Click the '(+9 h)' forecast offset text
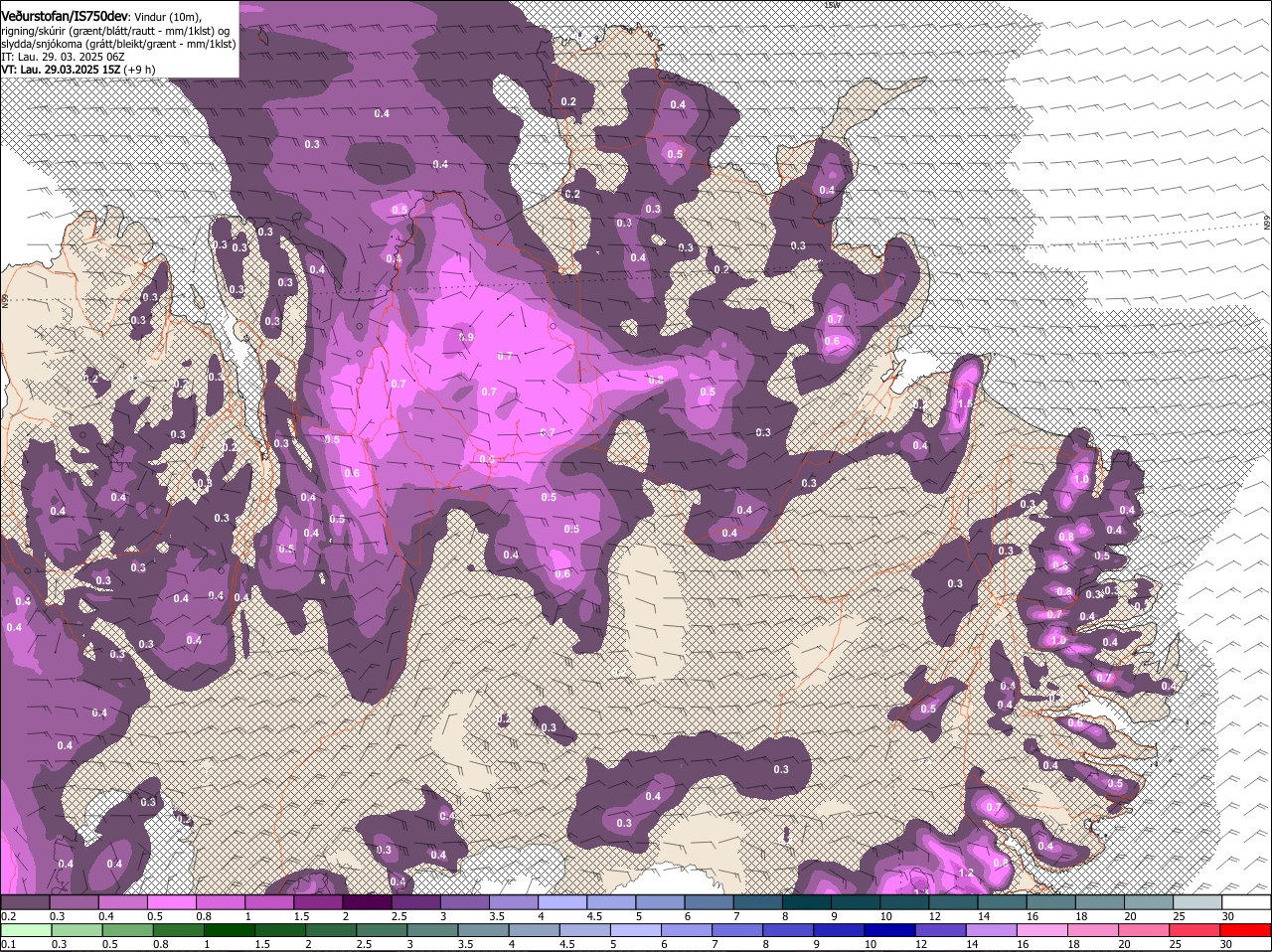Viewport: 1272px width, 952px height. [x=140, y=70]
